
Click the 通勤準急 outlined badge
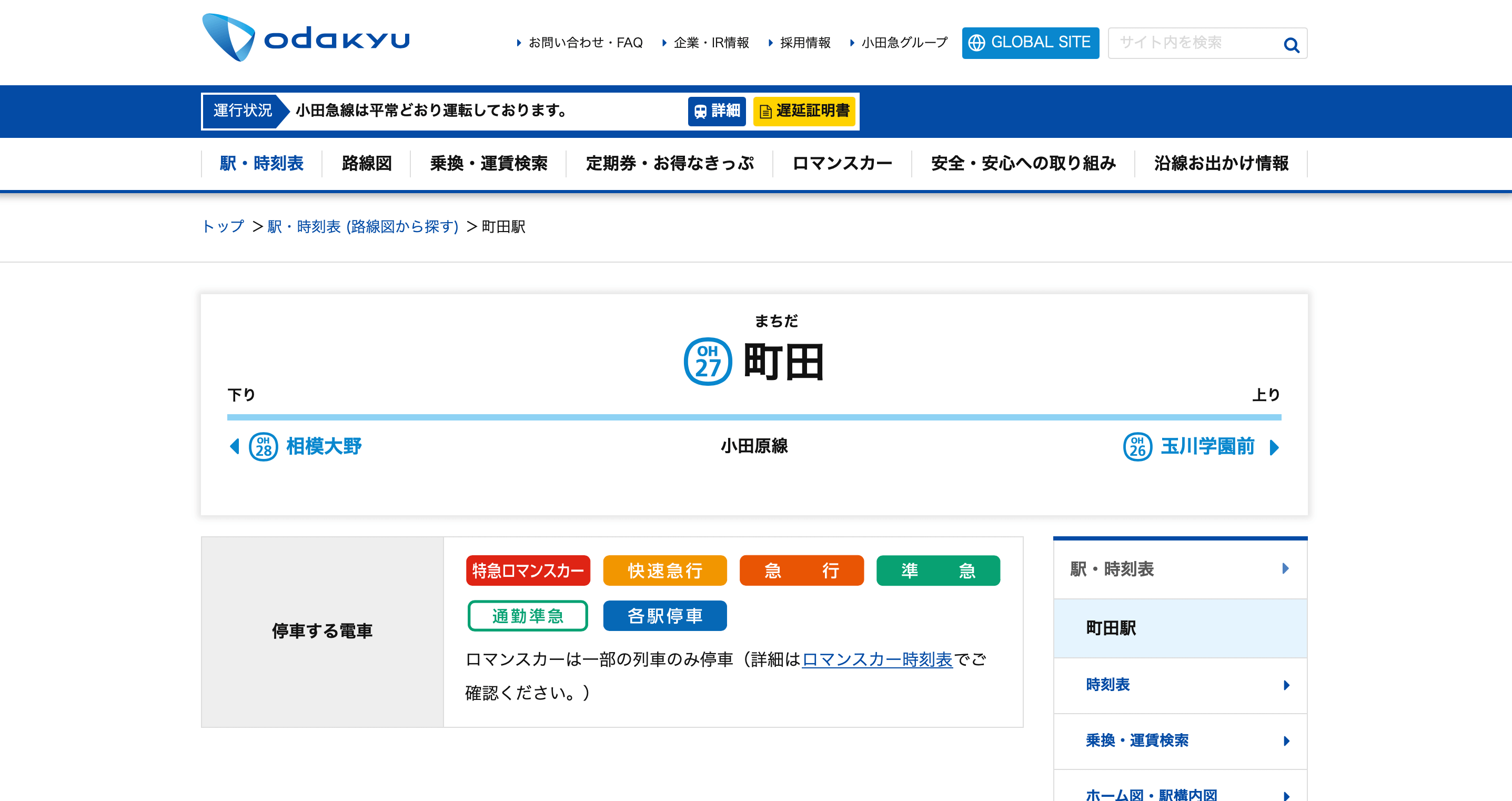[528, 615]
